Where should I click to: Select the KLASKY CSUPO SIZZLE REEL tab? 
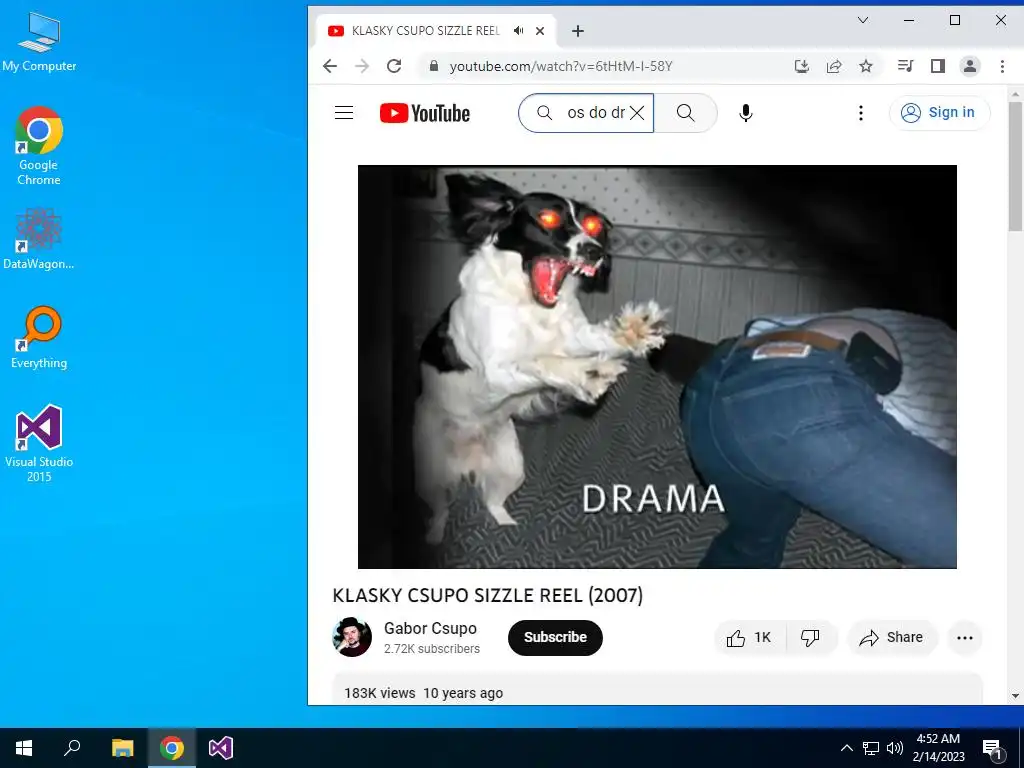(x=425, y=31)
